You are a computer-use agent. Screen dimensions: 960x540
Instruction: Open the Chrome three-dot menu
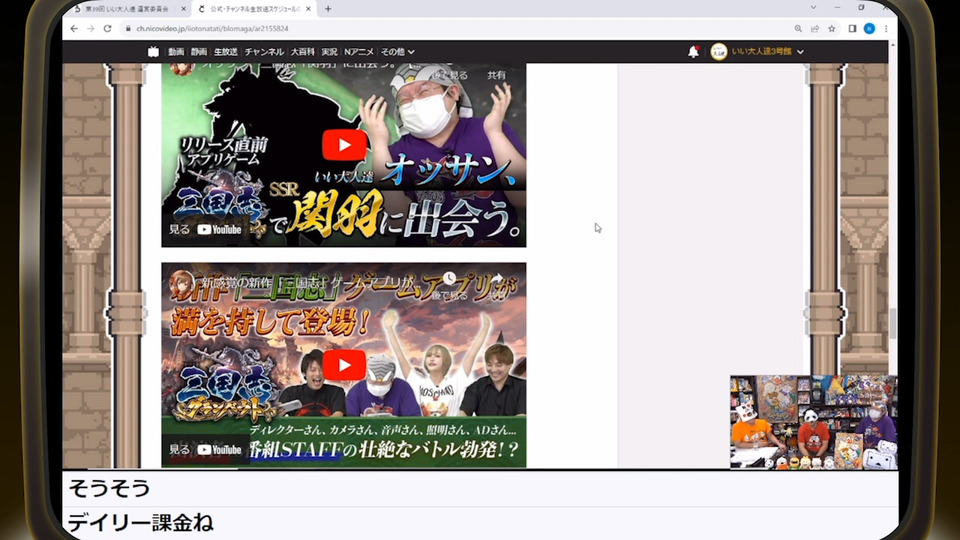[x=886, y=29]
